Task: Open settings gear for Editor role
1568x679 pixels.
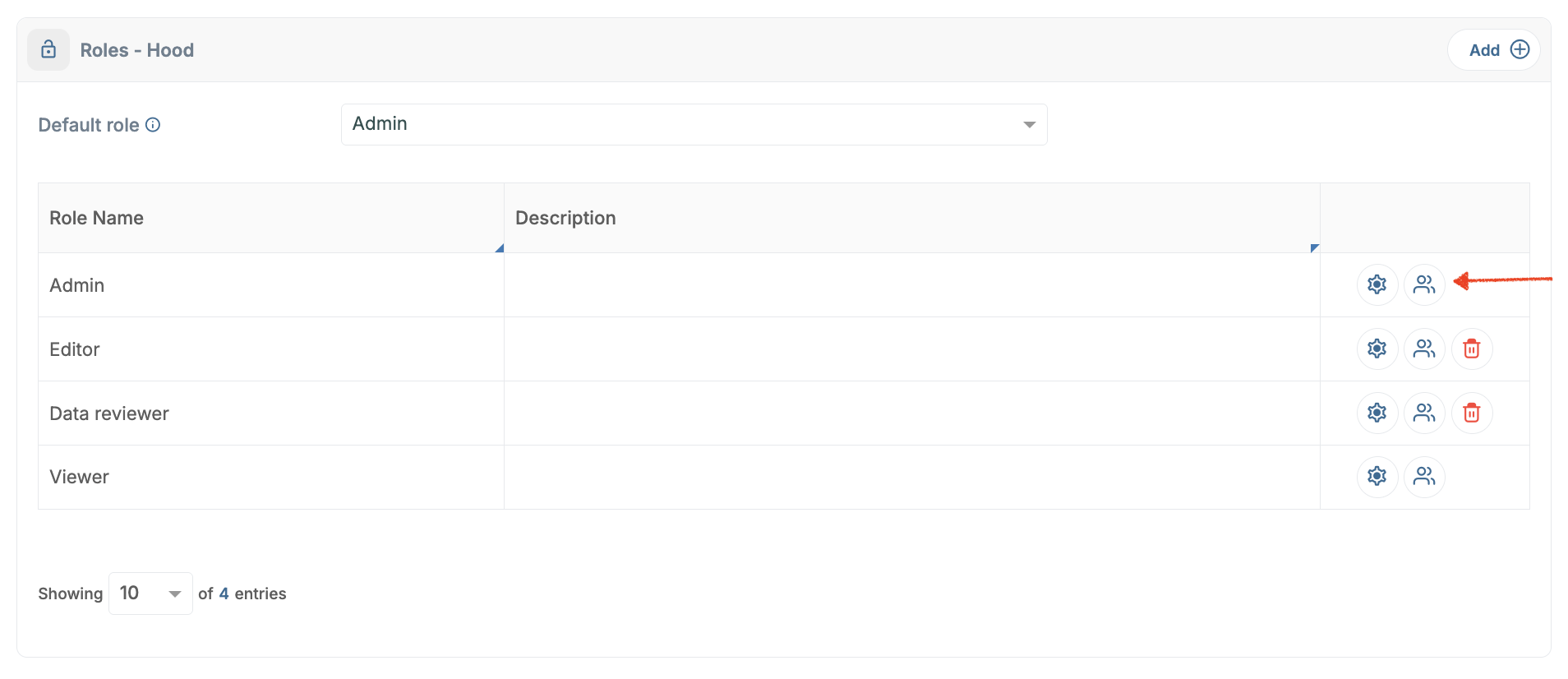Action: 1377,349
